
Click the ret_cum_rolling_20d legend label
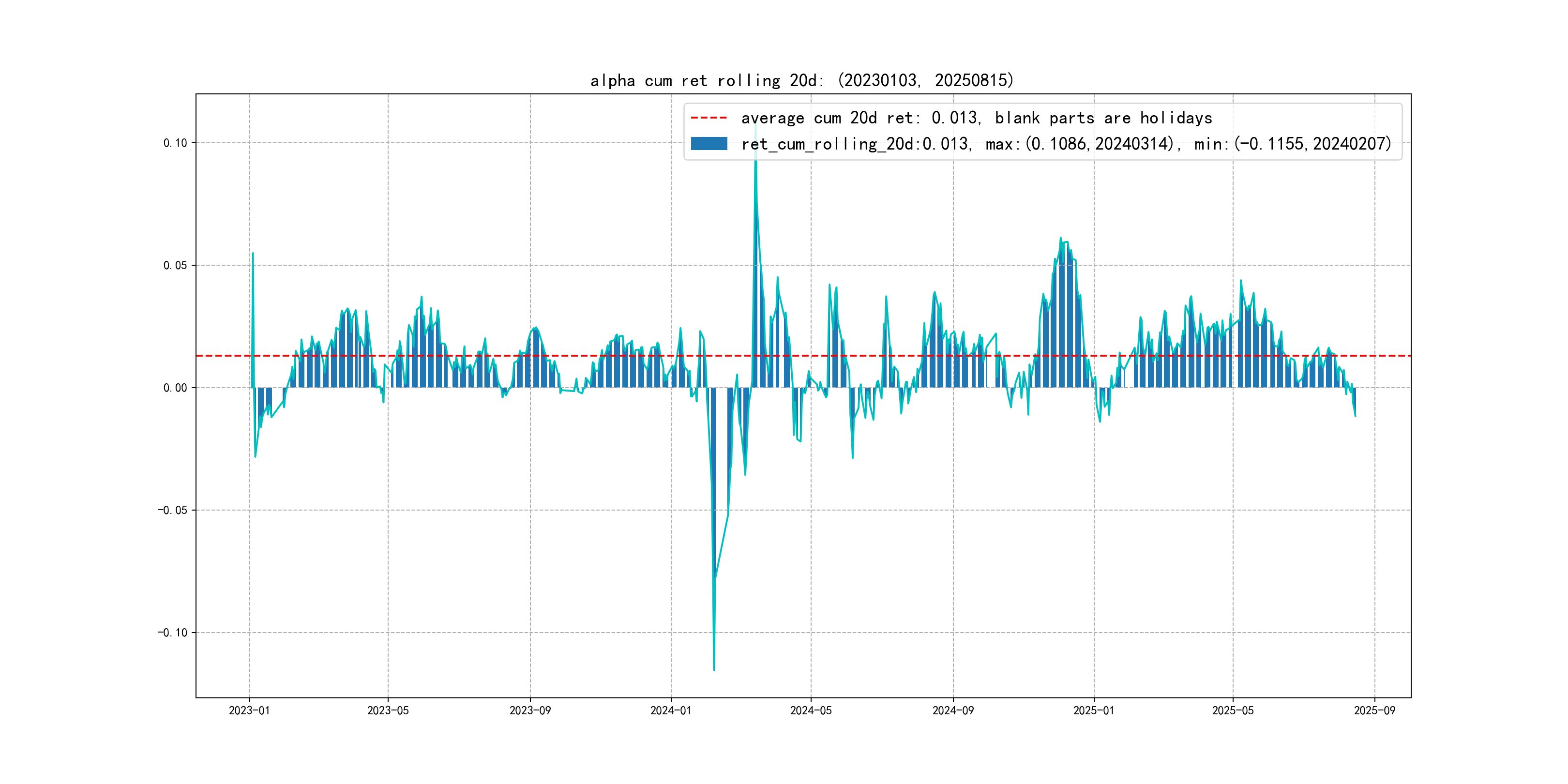1065,144
